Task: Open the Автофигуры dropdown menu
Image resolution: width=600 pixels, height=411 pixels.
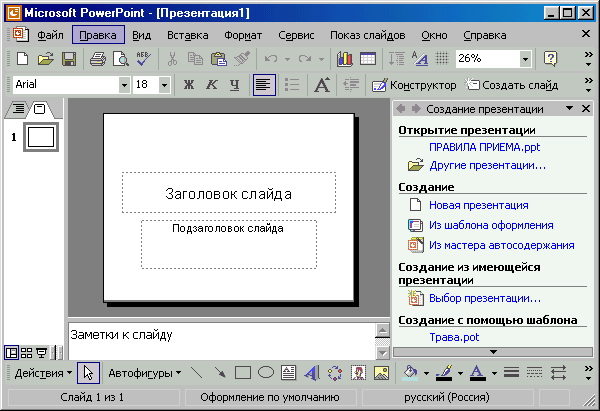Action: click(x=145, y=373)
